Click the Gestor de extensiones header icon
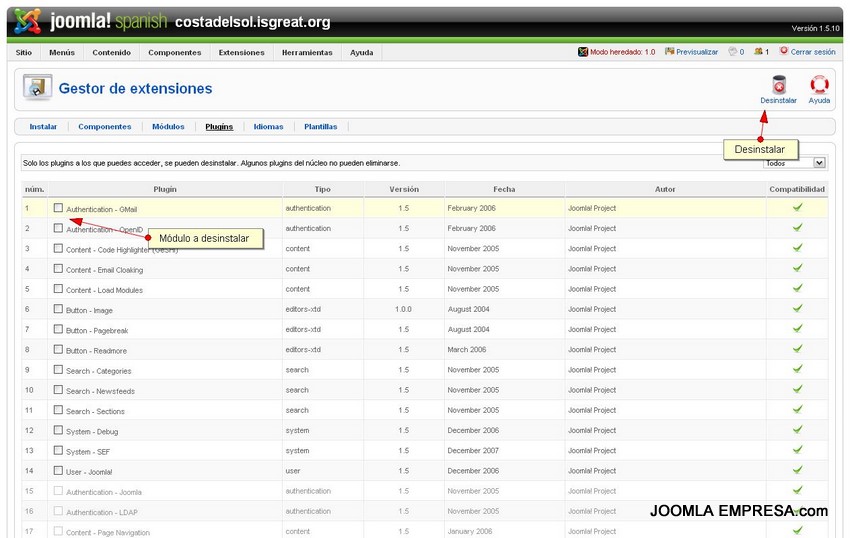This screenshot has width=850, height=538. click(x=37, y=87)
